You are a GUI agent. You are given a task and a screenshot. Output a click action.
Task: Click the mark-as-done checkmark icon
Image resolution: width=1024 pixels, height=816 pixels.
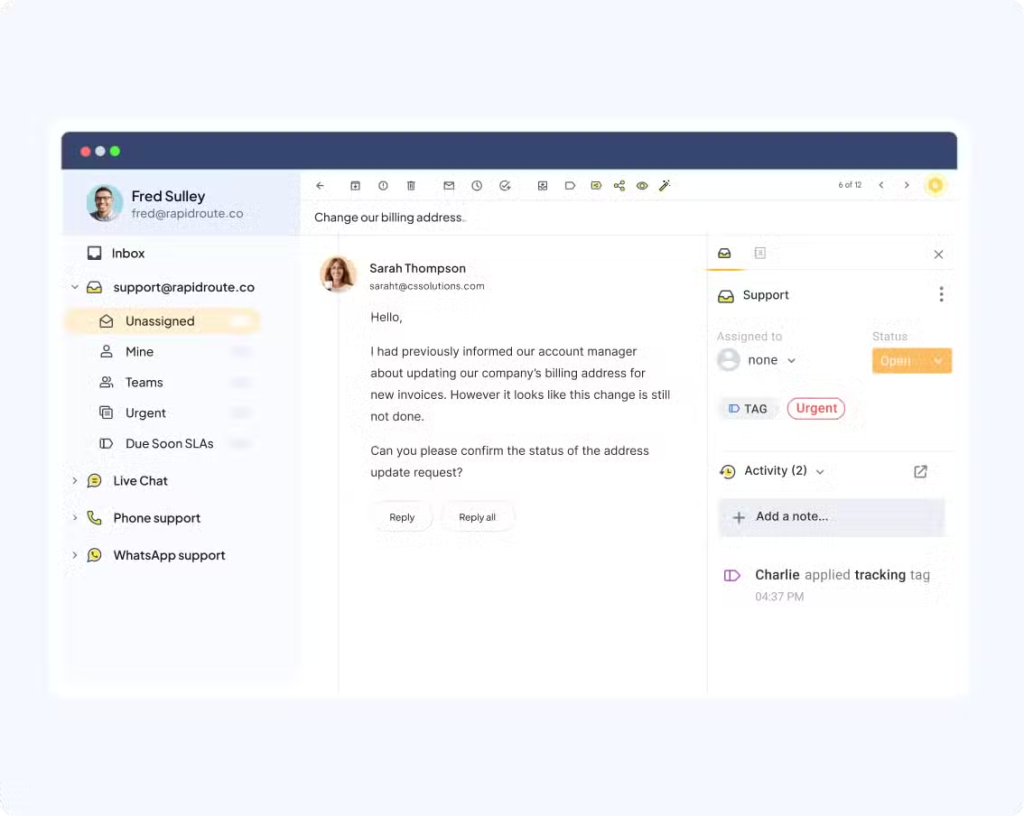505,185
